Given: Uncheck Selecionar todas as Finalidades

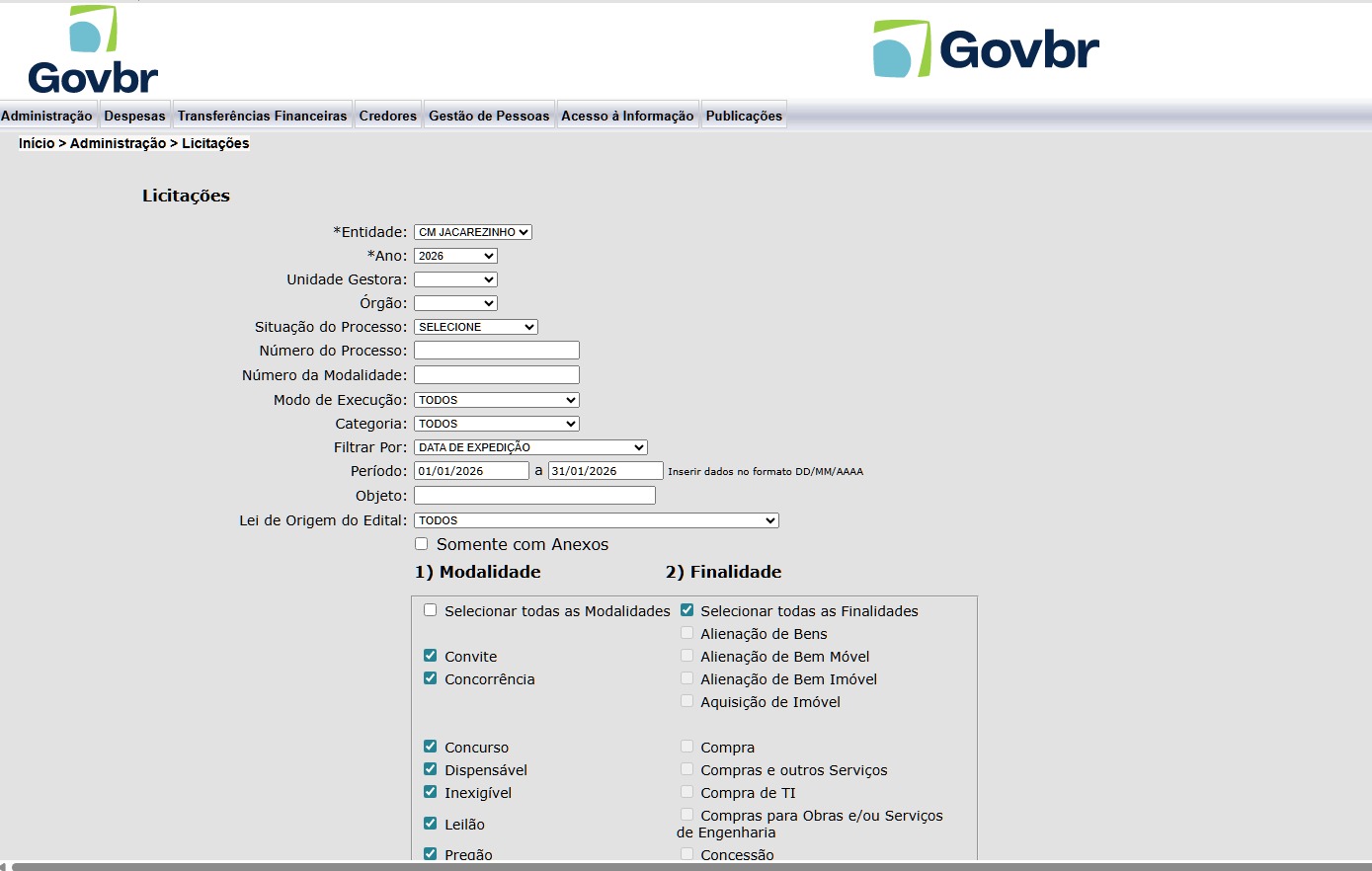Looking at the screenshot, I should [686, 610].
